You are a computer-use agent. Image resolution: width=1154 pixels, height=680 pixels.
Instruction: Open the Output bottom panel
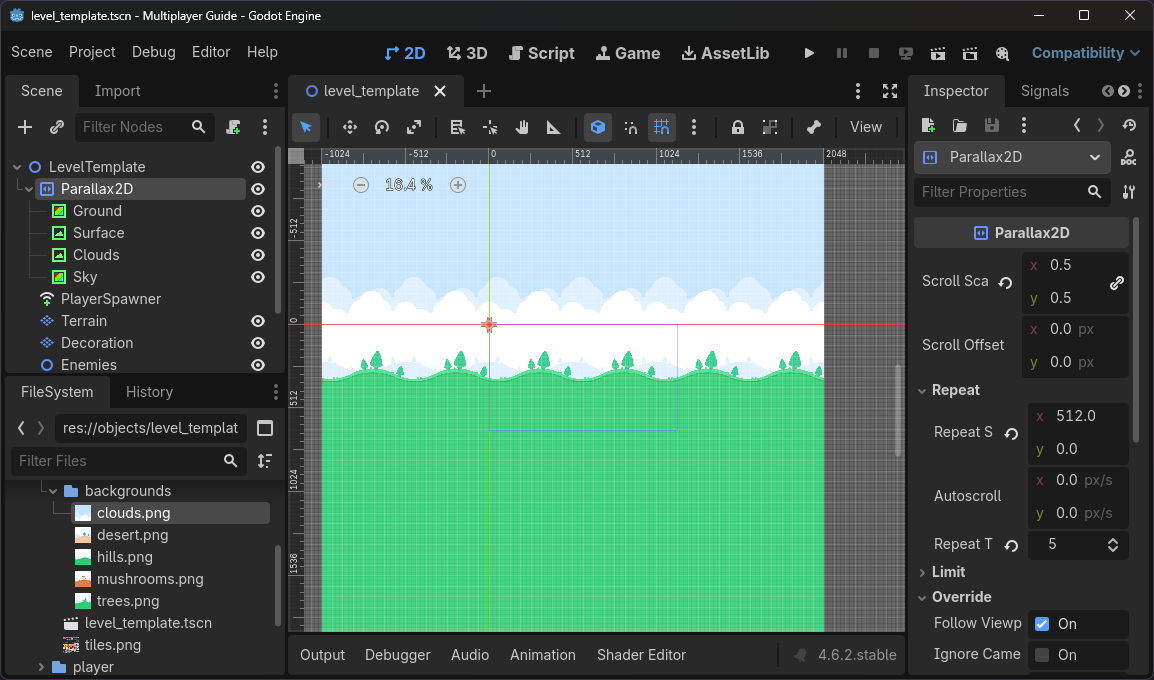[322, 655]
